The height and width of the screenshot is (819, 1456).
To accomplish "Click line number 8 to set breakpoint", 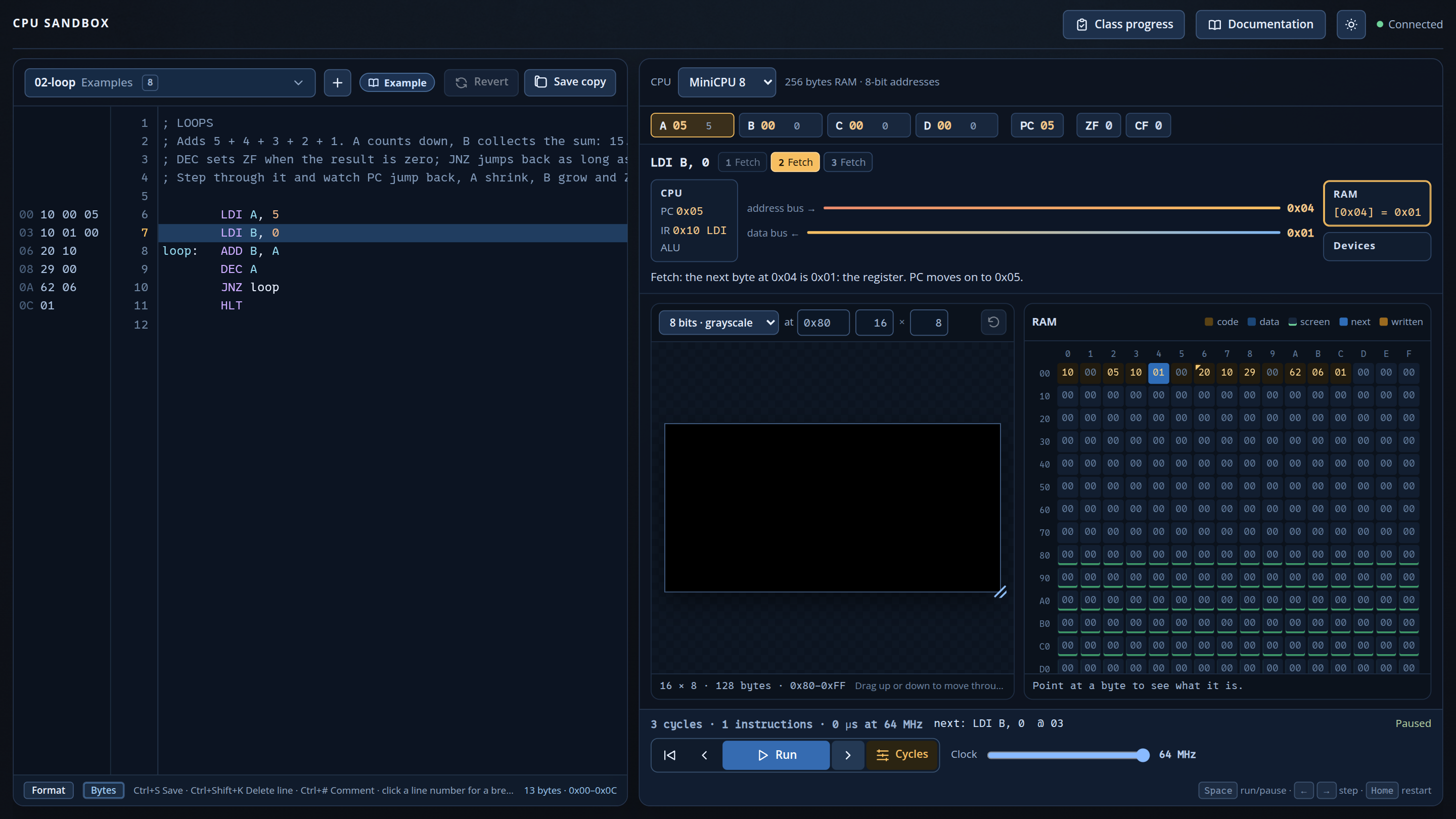I will pyautogui.click(x=144, y=251).
